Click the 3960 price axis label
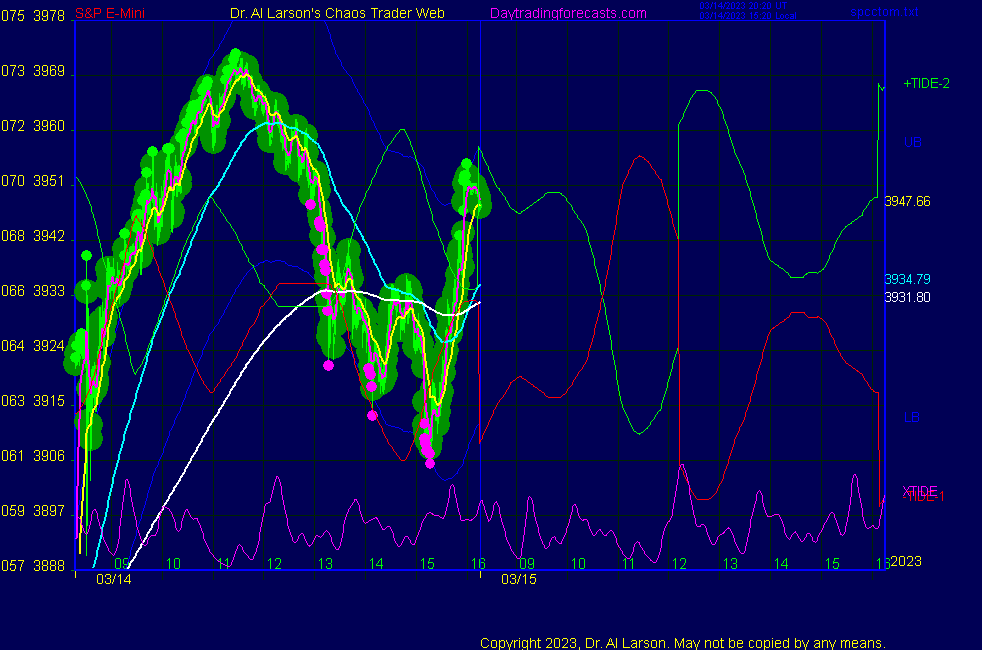The image size is (982, 650). tap(49, 126)
